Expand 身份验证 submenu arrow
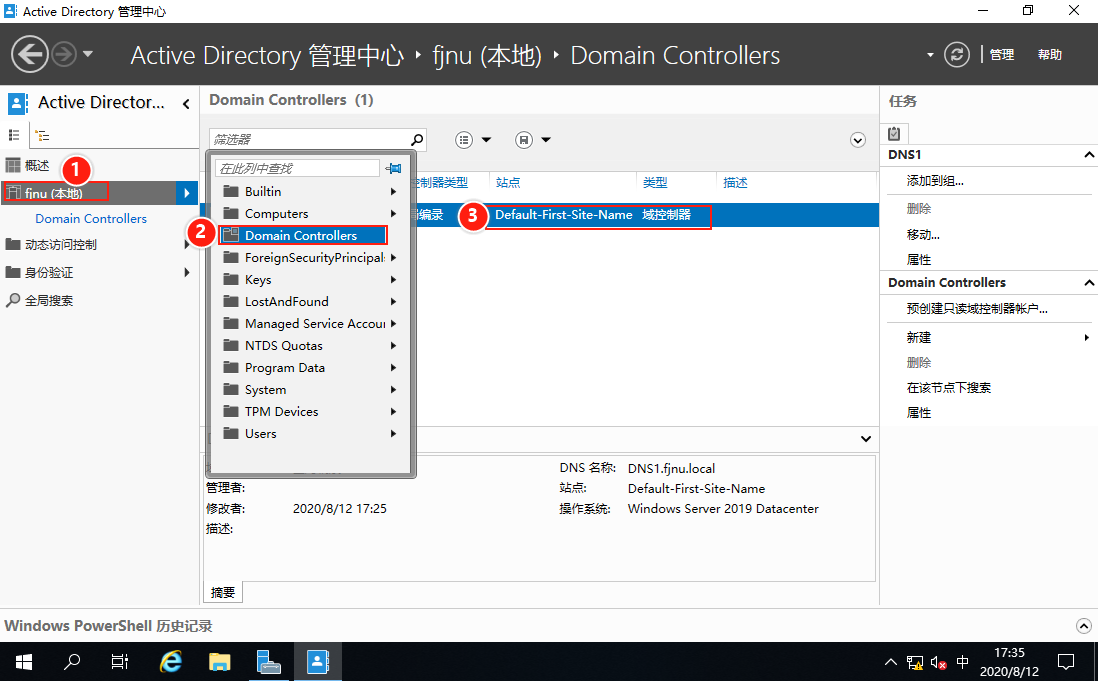The height and width of the screenshot is (681, 1098). (x=186, y=272)
